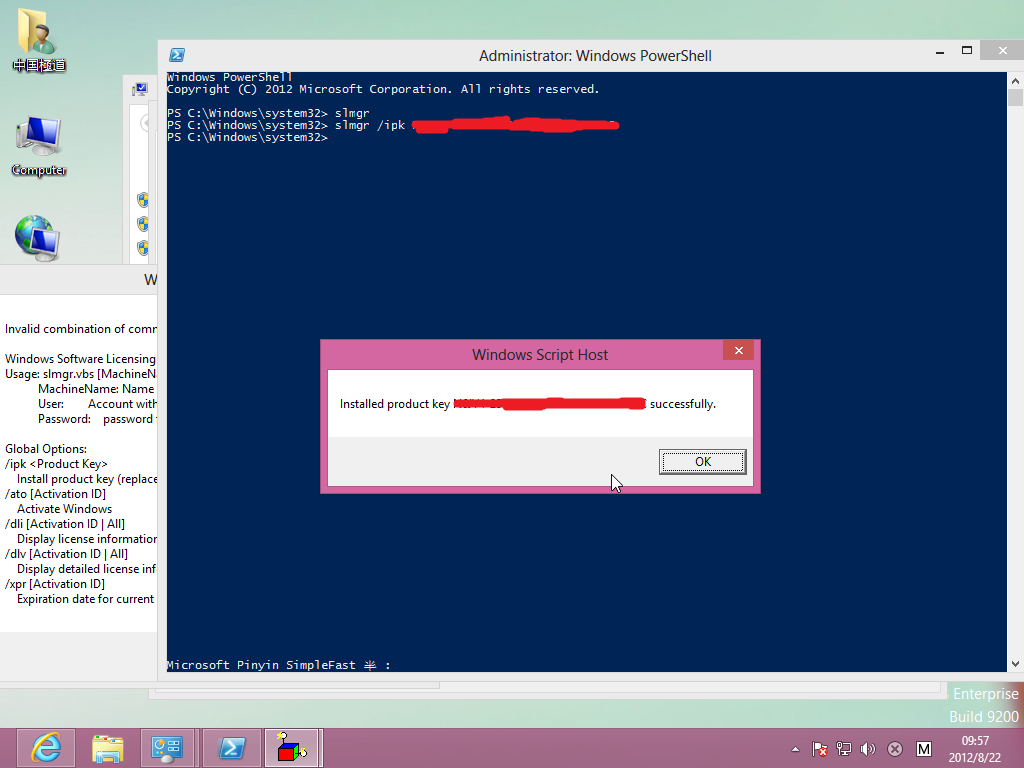Select the Network globe desktop icon
The width and height of the screenshot is (1024, 768).
pos(37,238)
